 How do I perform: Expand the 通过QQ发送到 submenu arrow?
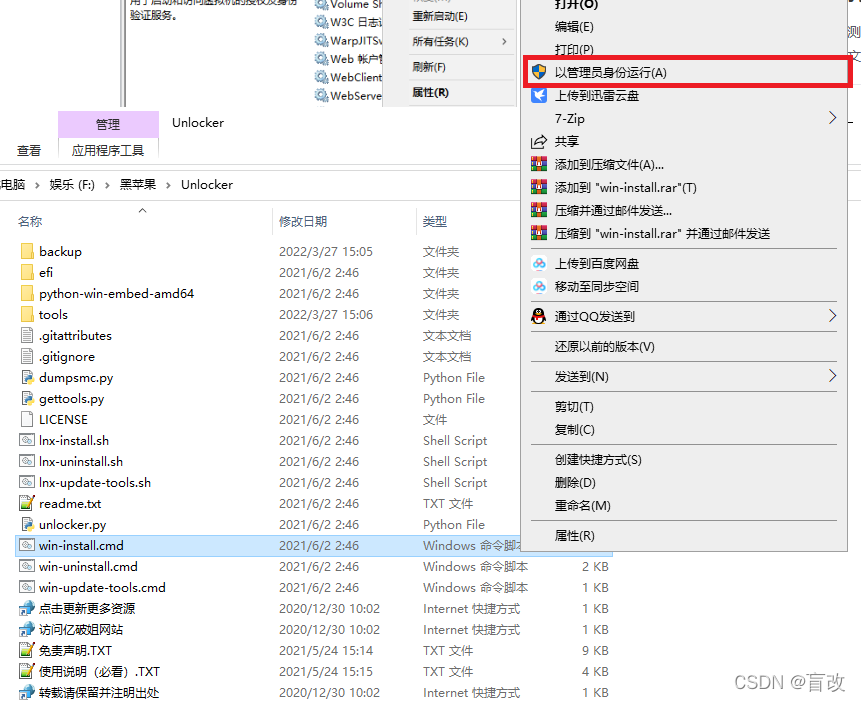(832, 316)
